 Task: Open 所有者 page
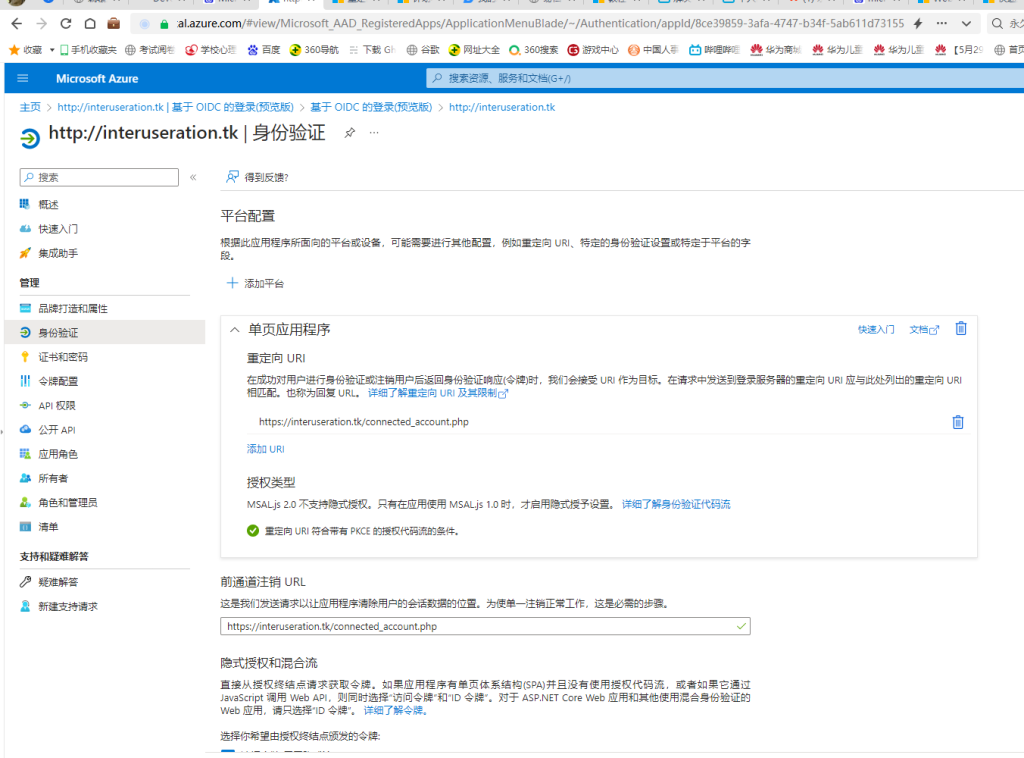point(53,478)
